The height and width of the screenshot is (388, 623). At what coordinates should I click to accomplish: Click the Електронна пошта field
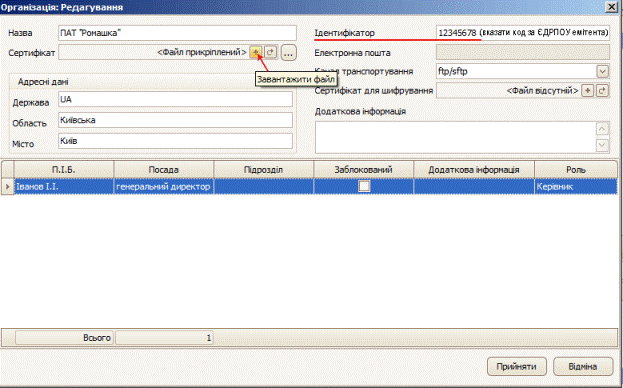523,52
